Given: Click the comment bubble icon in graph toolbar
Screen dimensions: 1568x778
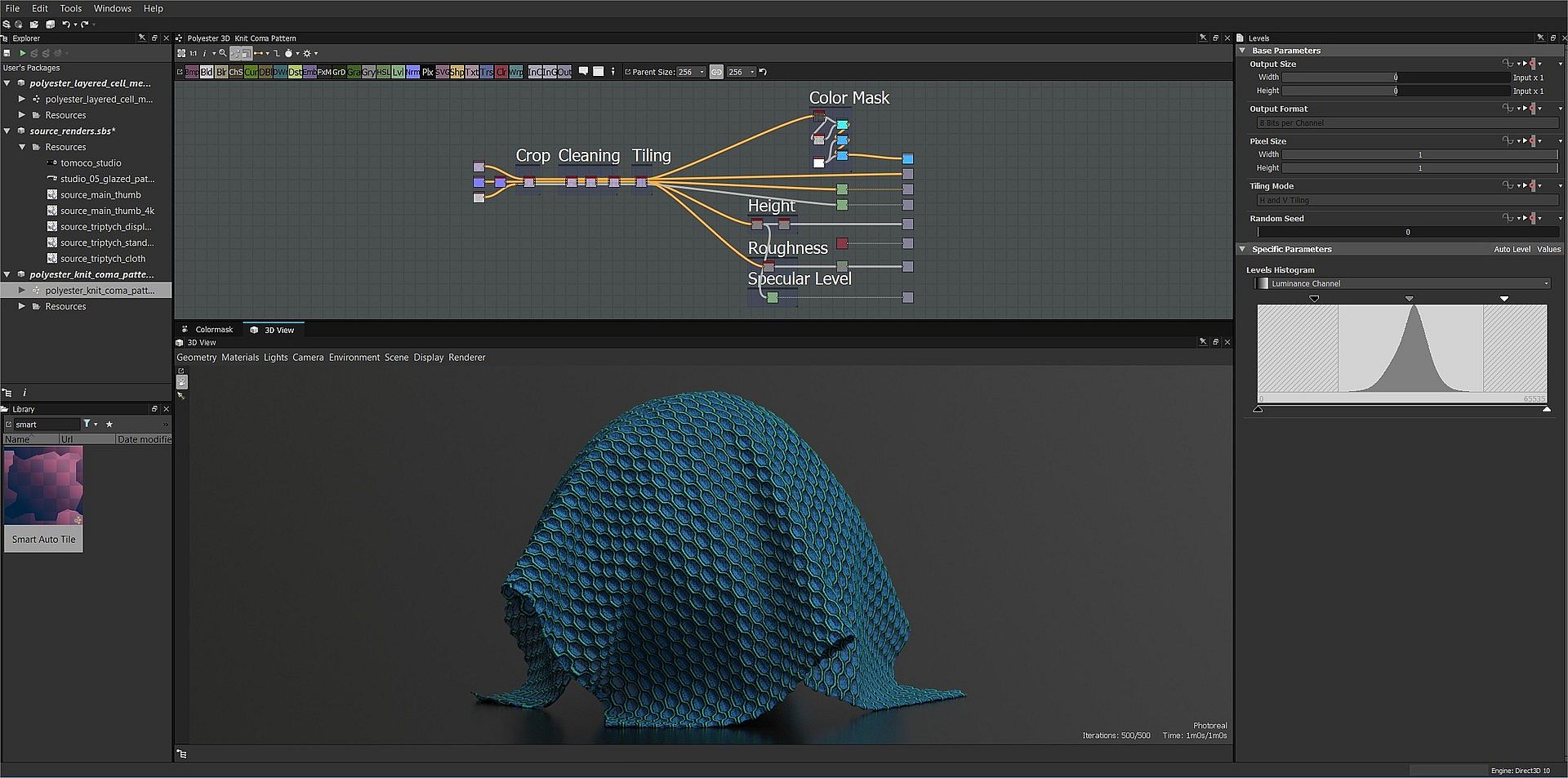Looking at the screenshot, I should 583,72.
